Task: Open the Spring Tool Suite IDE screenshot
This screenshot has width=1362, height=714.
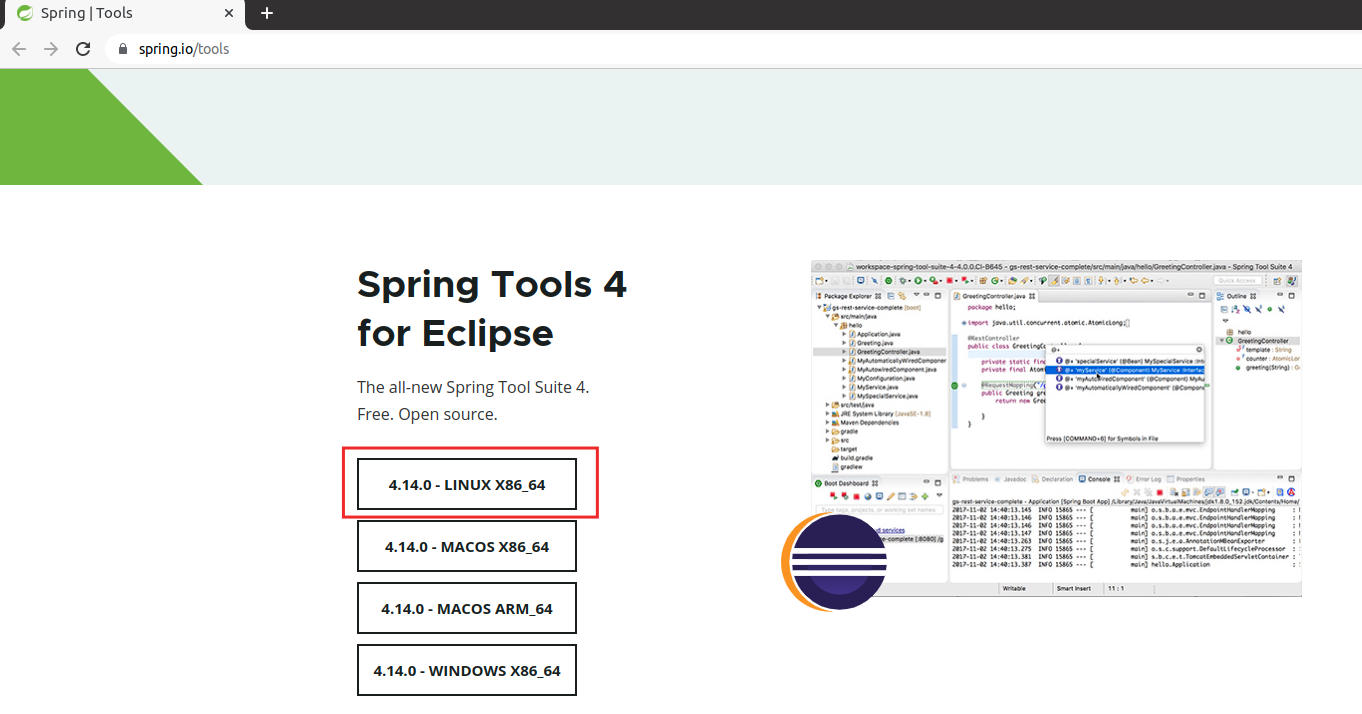Action: [x=1056, y=428]
